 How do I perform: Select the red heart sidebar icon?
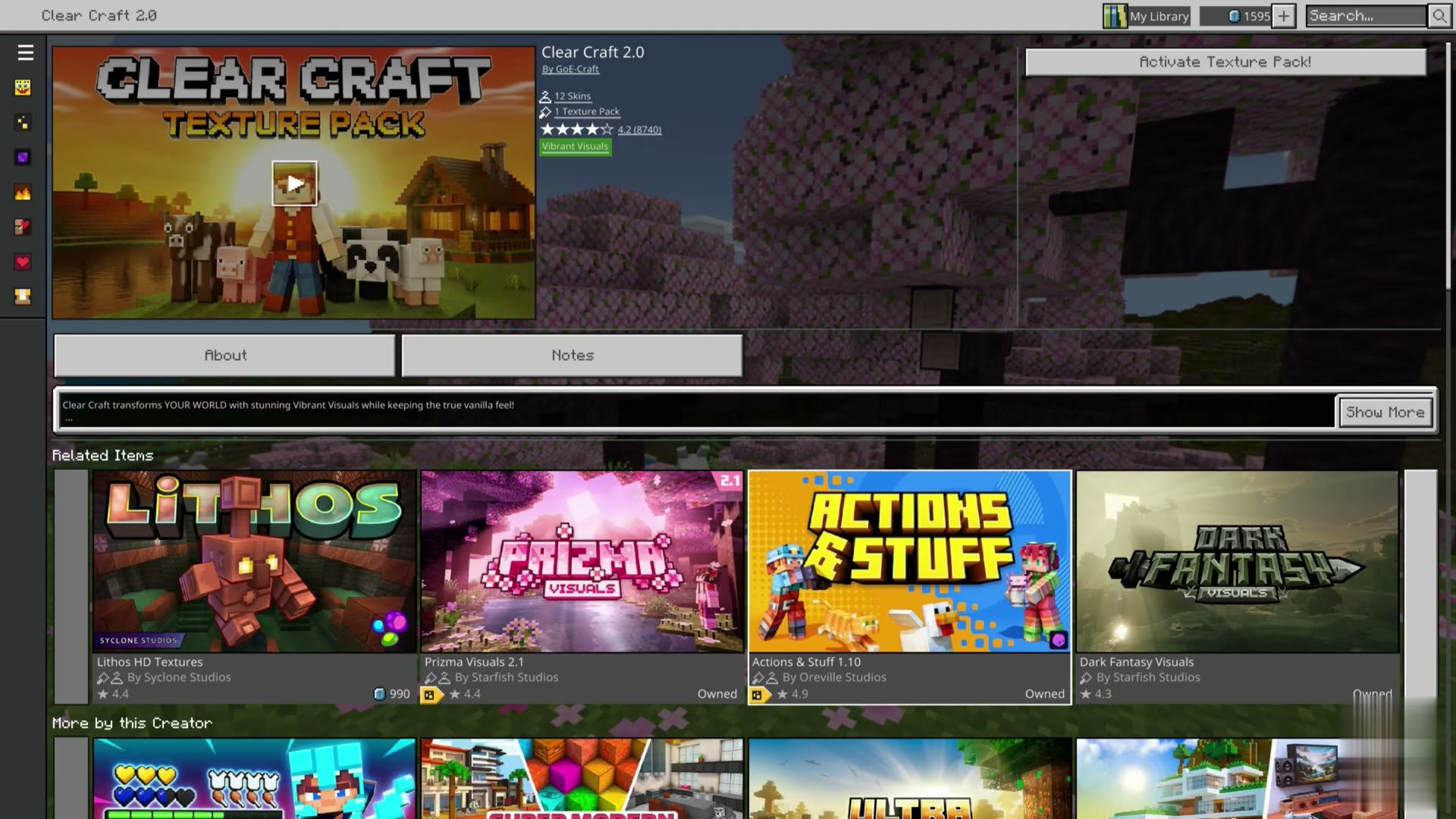[23, 262]
